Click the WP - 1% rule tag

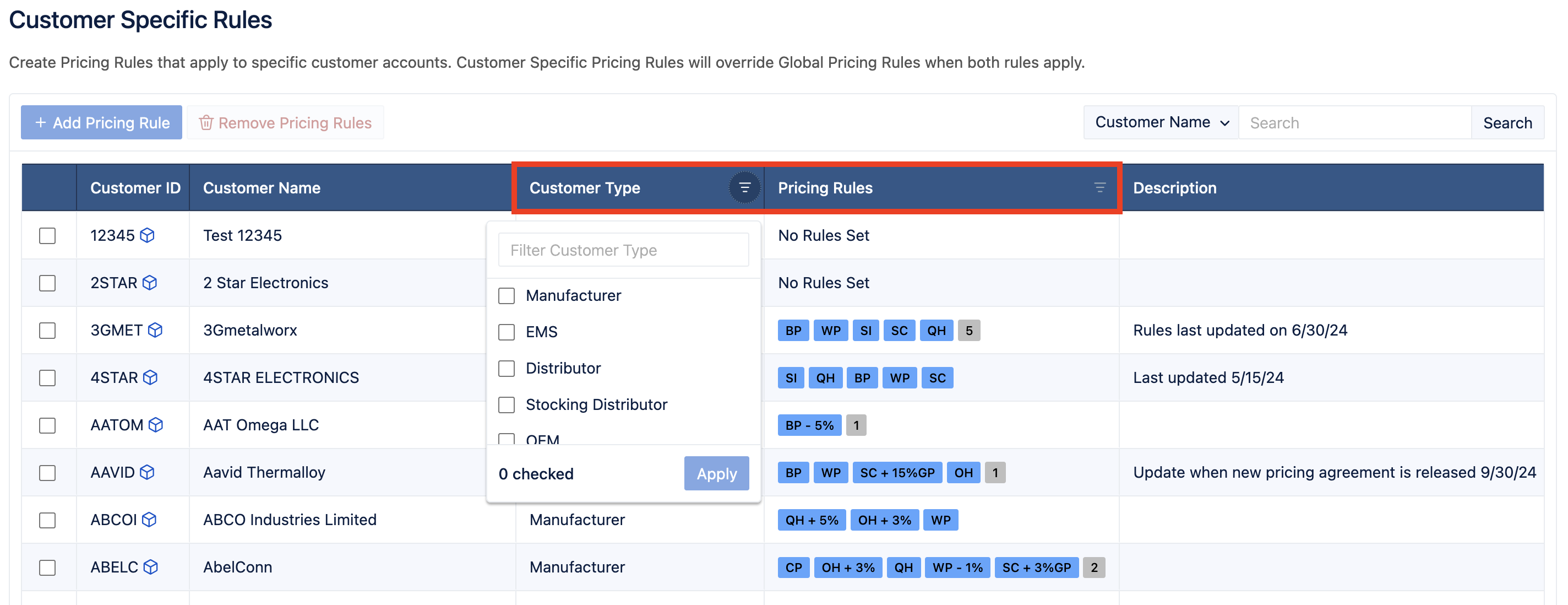click(x=957, y=568)
